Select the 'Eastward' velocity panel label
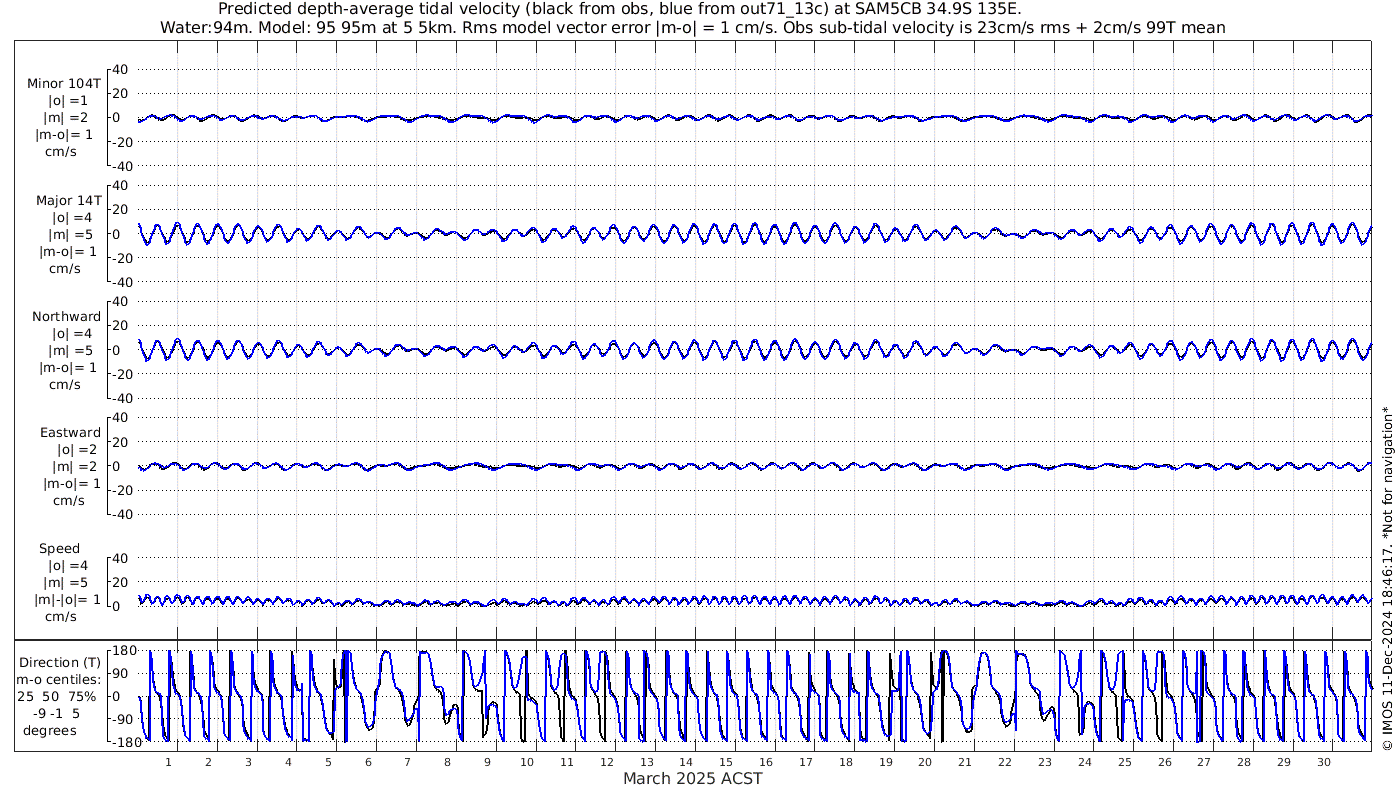Image resolution: width=1400 pixels, height=800 pixels. [70, 433]
